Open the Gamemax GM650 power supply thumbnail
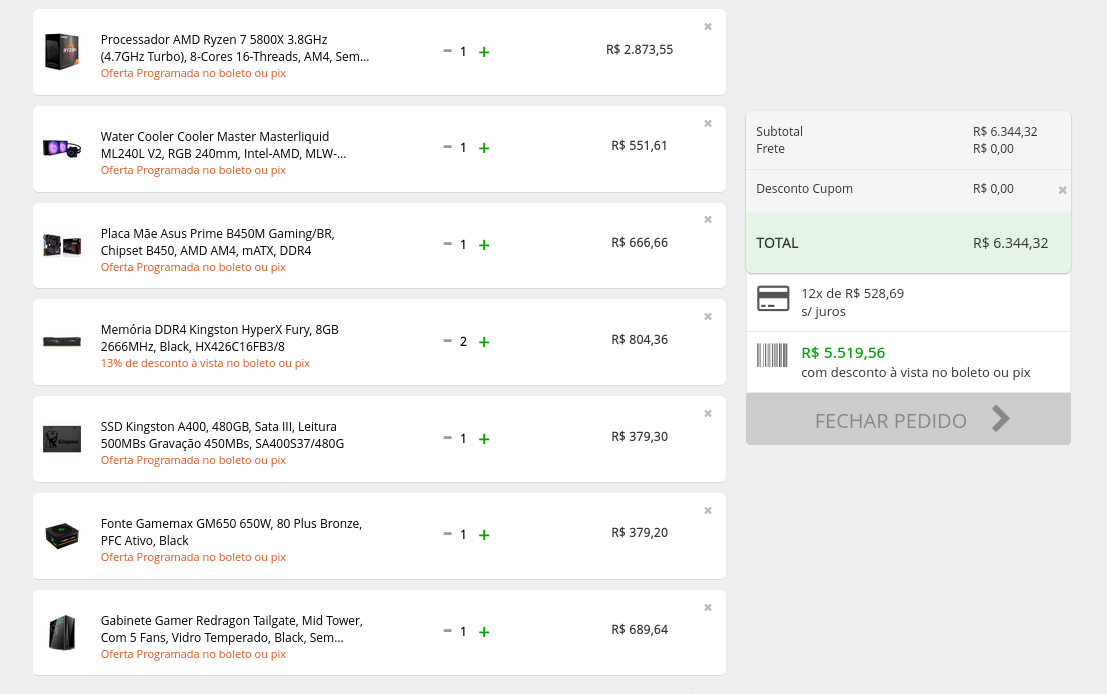 [62, 535]
